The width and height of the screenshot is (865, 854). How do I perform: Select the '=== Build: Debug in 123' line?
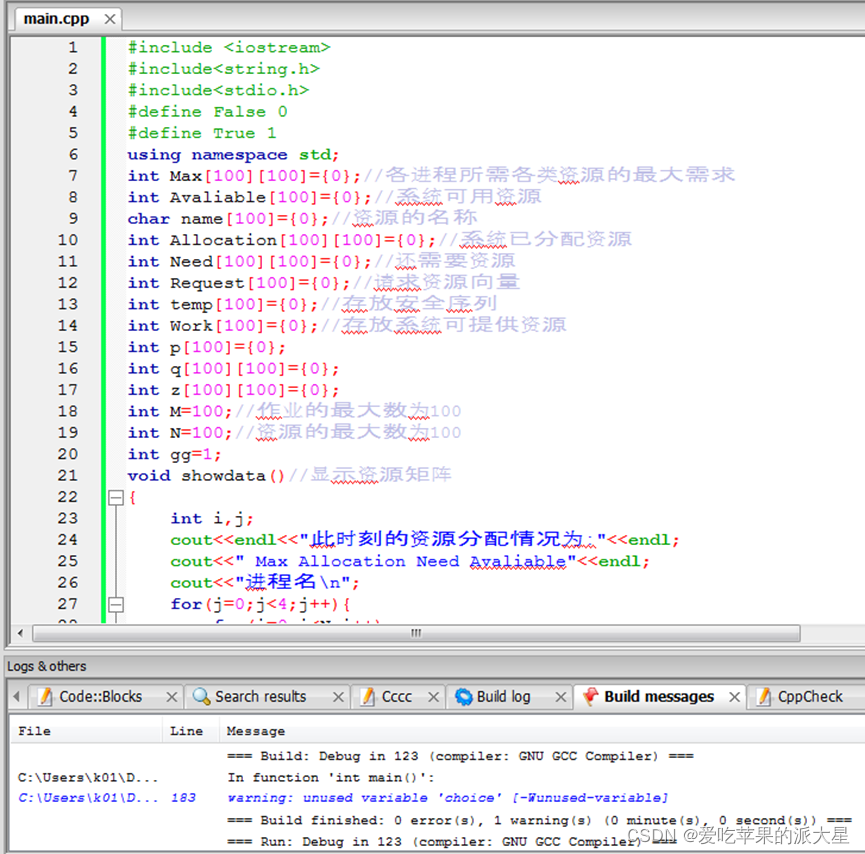pyautogui.click(x=460, y=756)
